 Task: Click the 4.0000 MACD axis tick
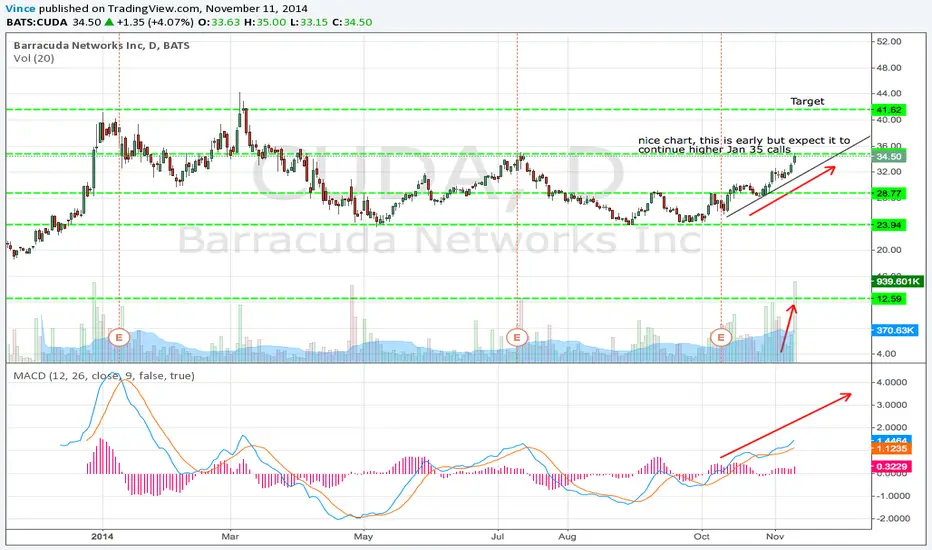click(x=892, y=382)
